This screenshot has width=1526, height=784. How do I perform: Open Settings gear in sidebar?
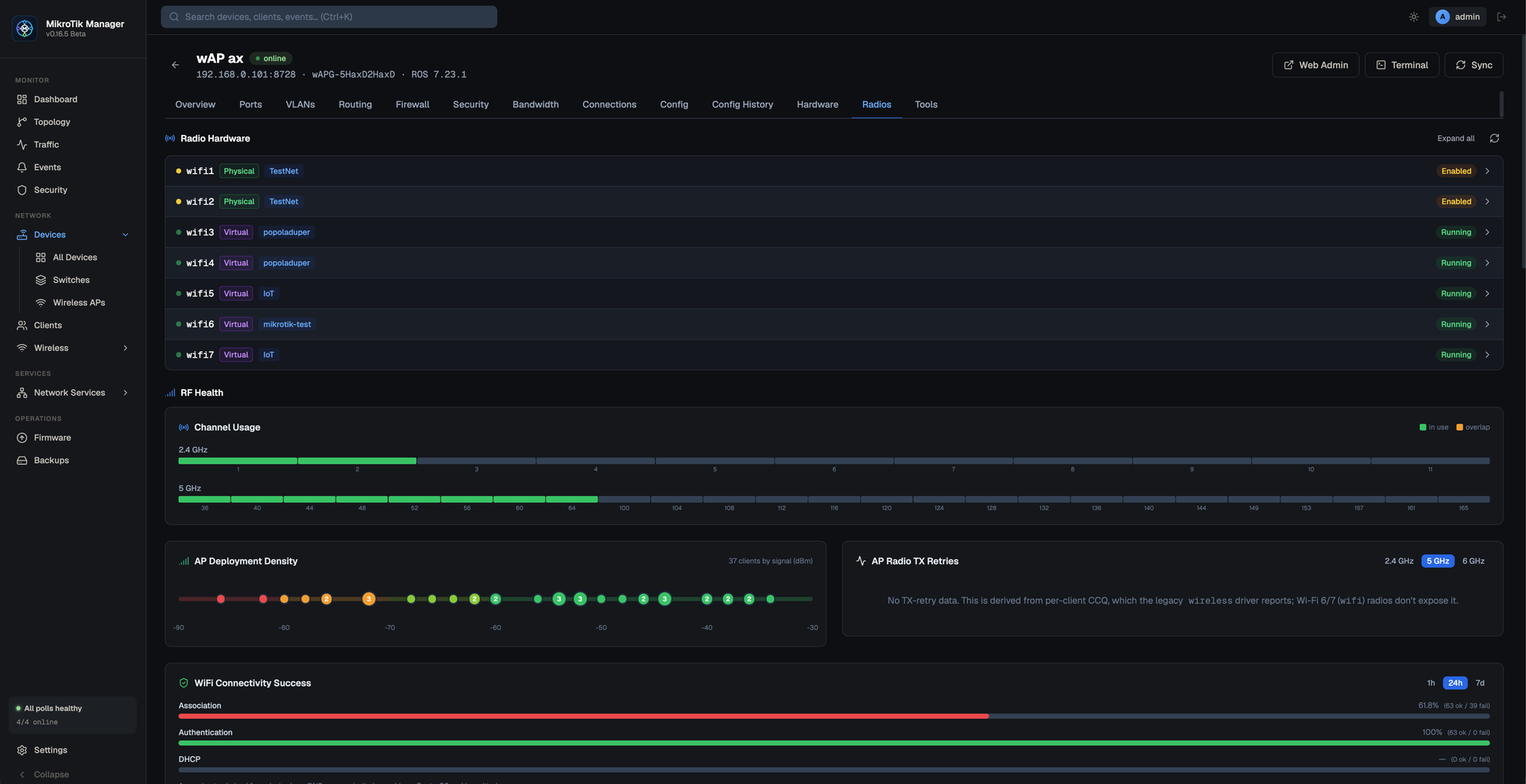pyautogui.click(x=21, y=751)
